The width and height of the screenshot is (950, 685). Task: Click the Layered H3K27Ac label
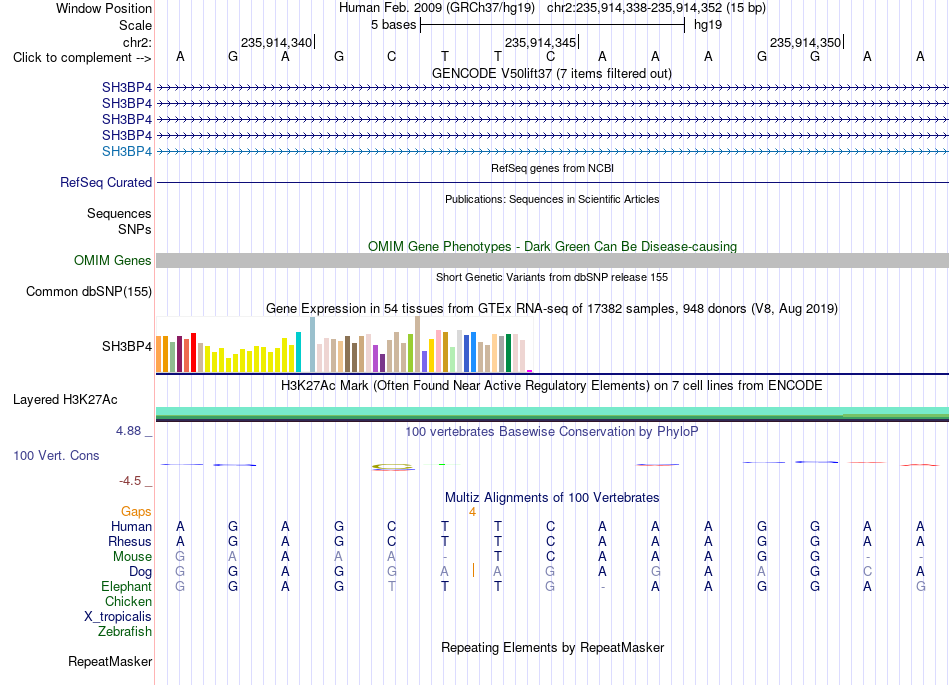click(65, 400)
